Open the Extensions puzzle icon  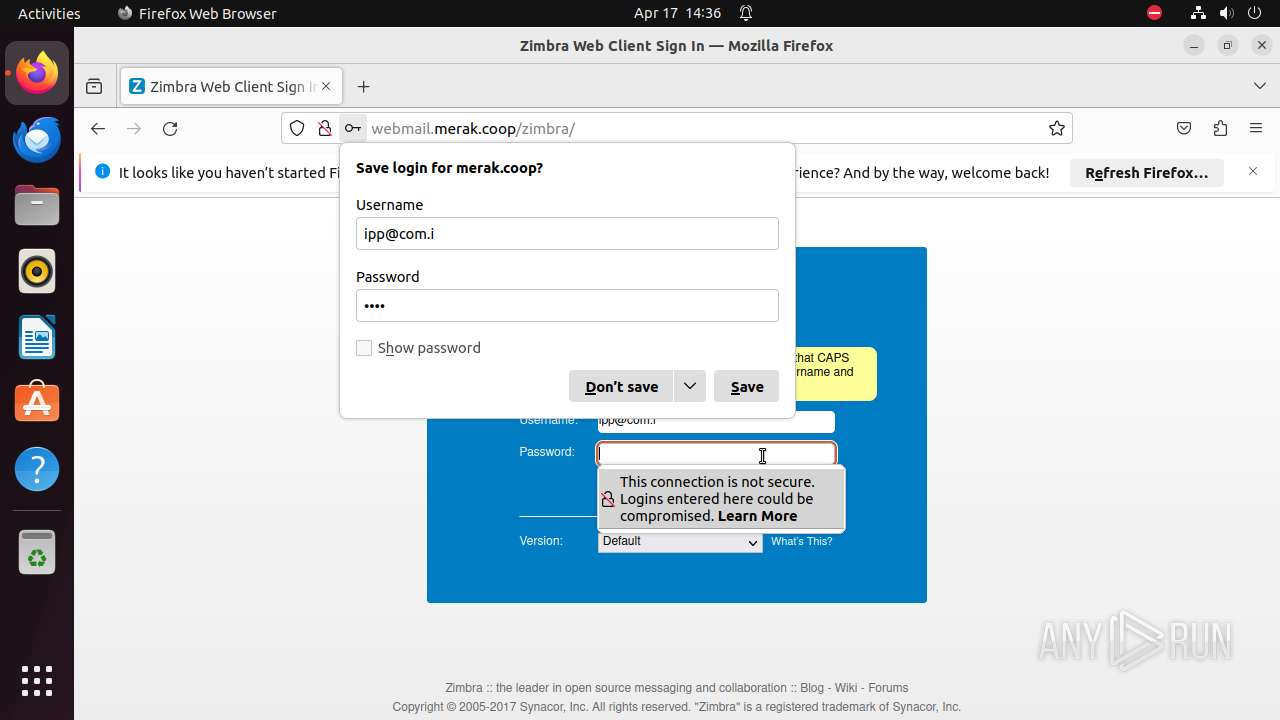1220,128
